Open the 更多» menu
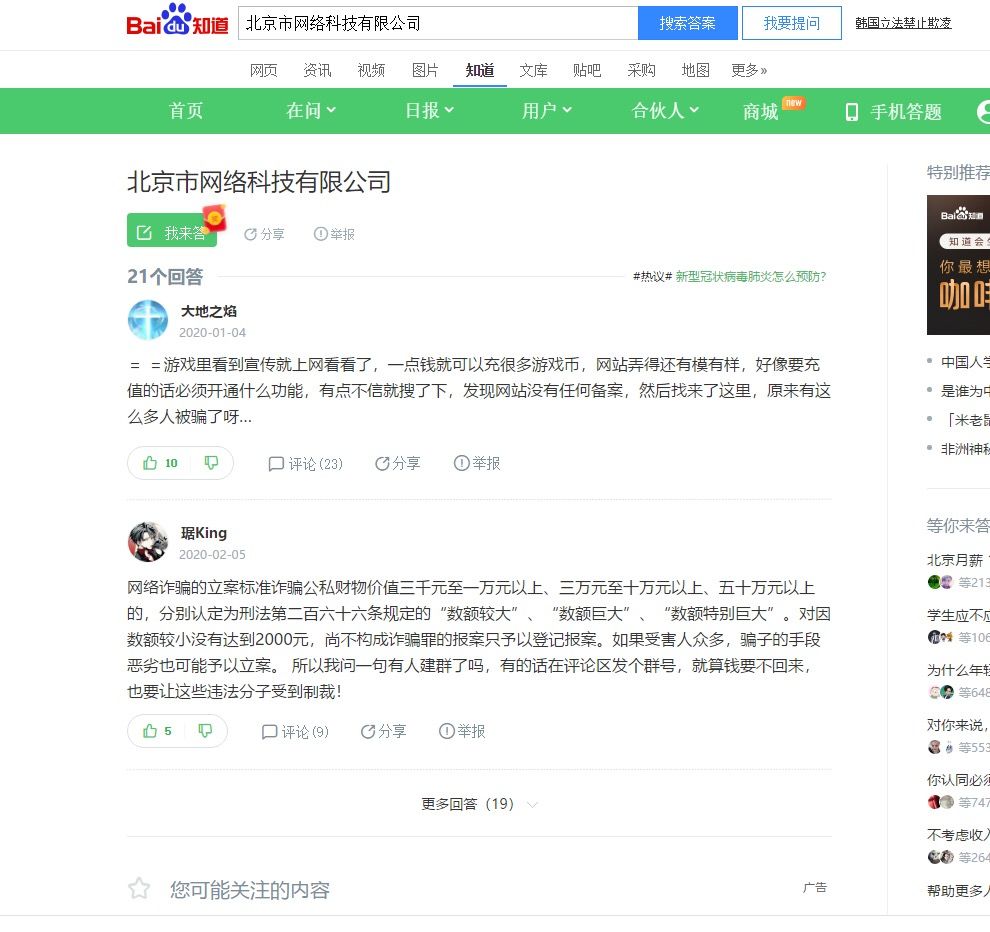Screen dimensions: 990x932 749,70
